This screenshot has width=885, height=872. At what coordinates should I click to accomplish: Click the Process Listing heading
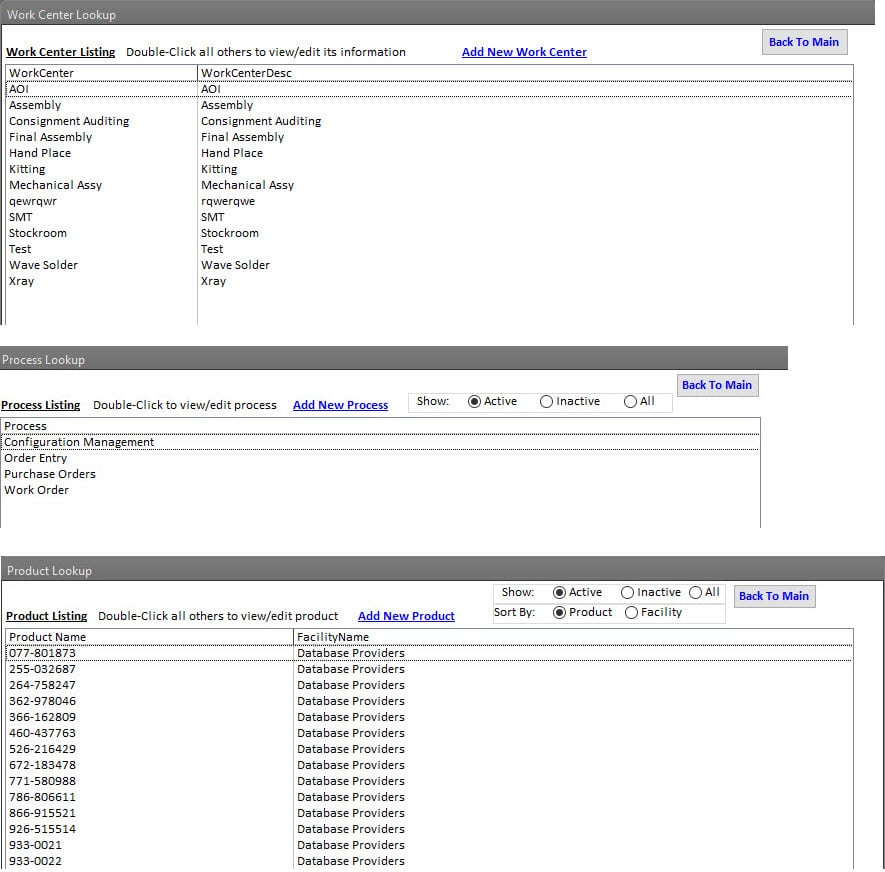click(x=41, y=405)
